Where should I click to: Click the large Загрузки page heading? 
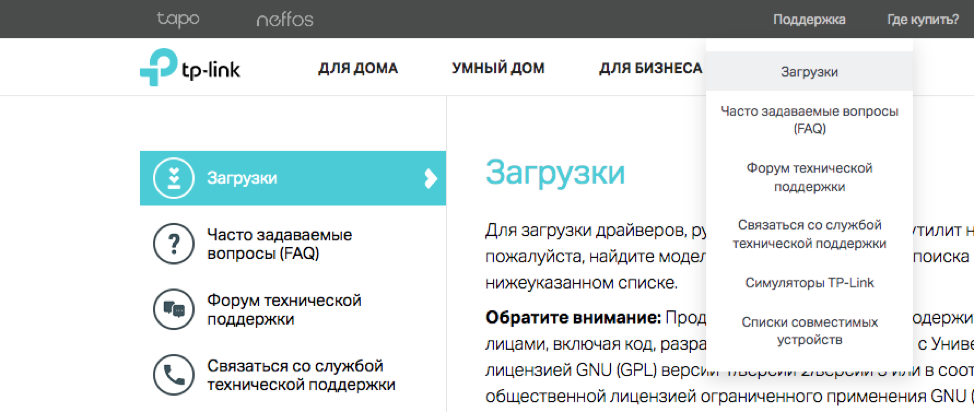[x=555, y=173]
